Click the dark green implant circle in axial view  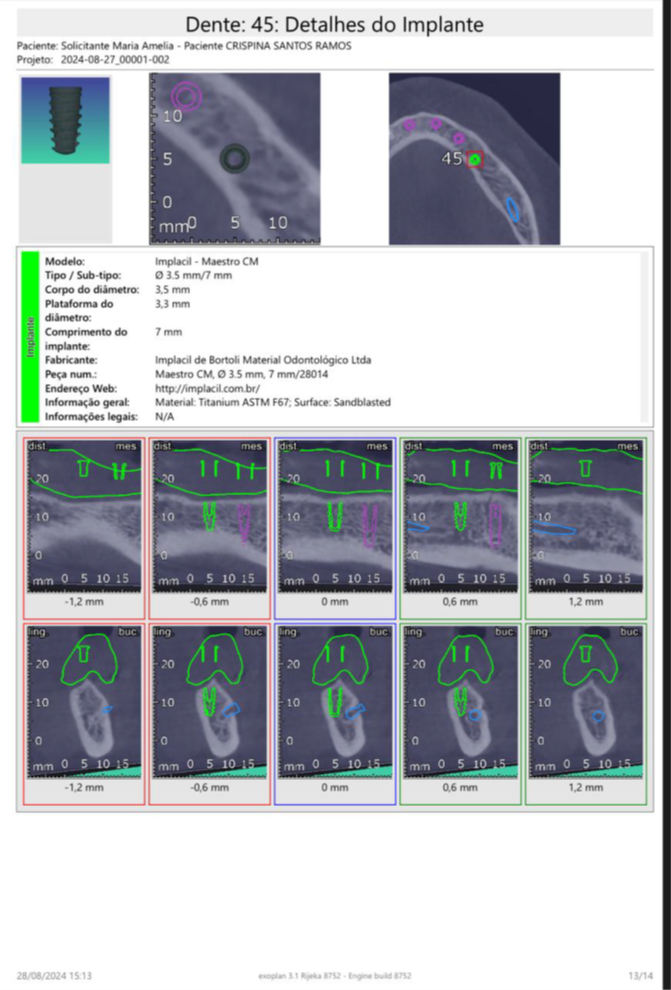[x=235, y=158]
